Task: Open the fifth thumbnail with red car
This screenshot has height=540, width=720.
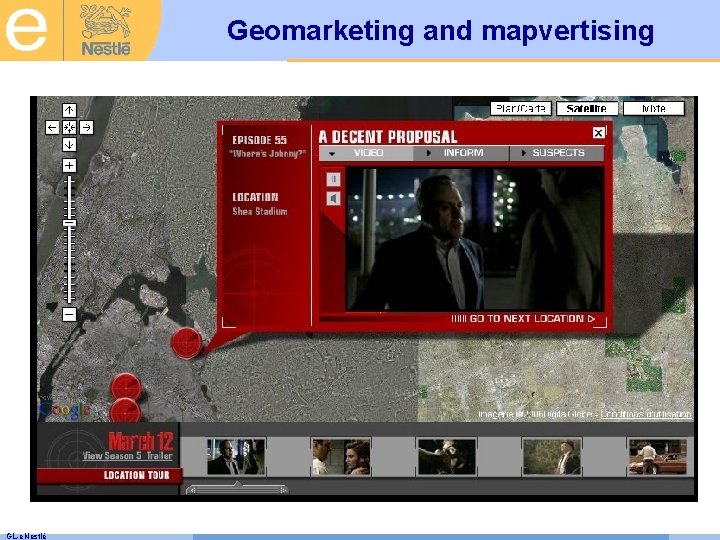Action: [658, 456]
